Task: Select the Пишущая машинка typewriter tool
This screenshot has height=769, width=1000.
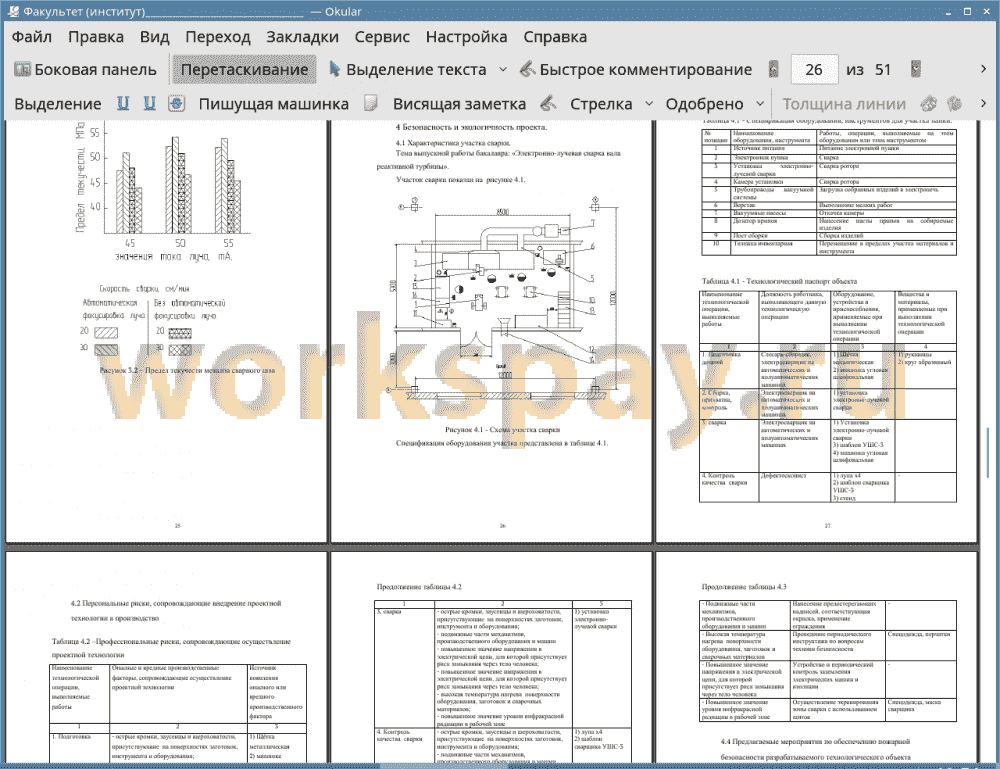Action: [x=274, y=104]
